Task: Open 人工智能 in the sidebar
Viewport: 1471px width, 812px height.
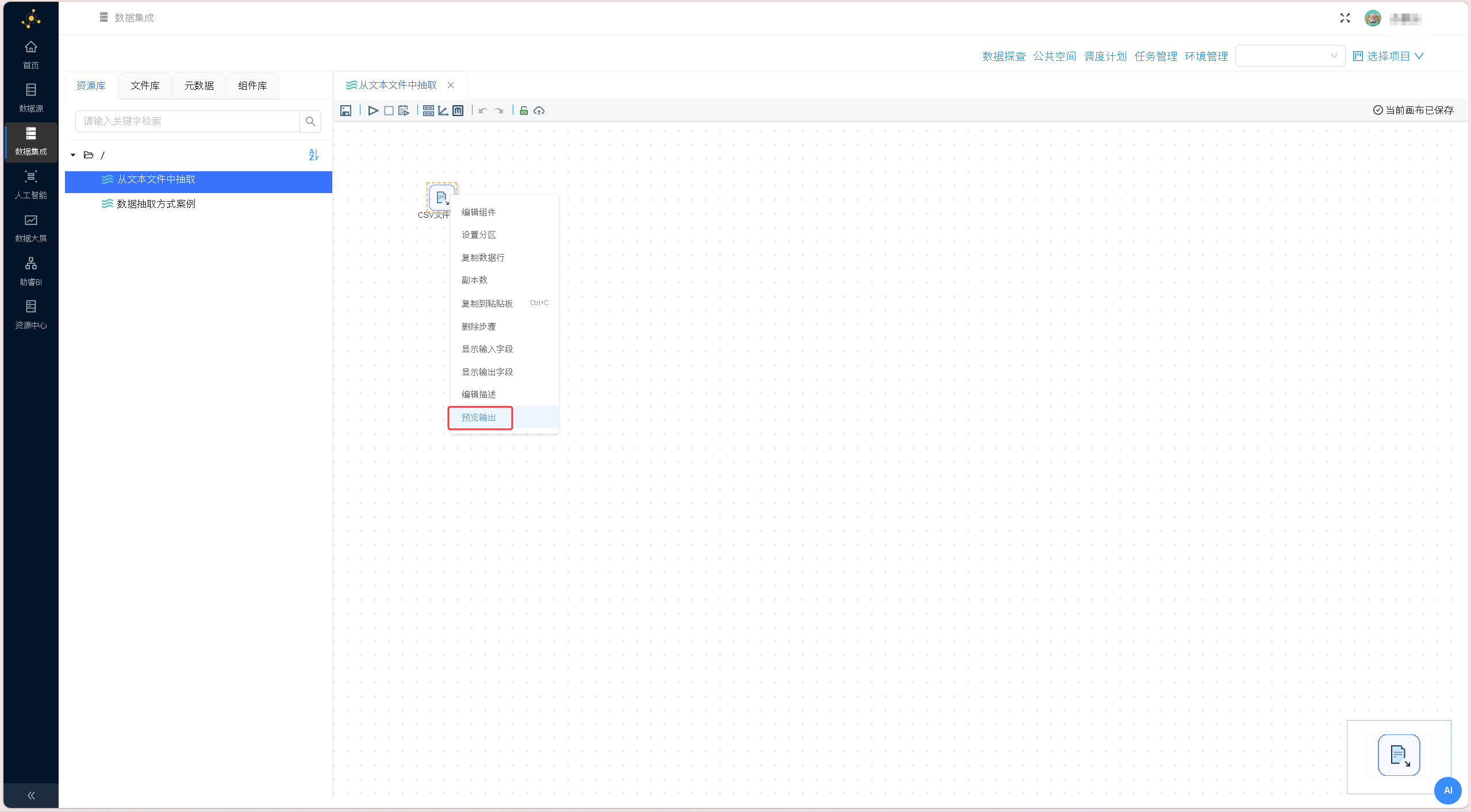Action: point(31,185)
